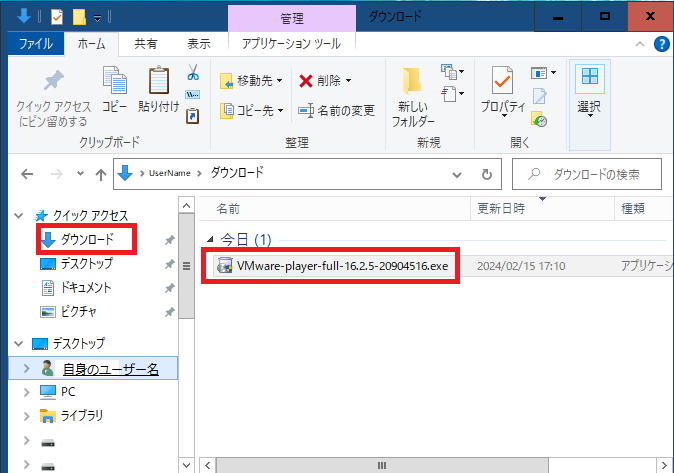Expand the ライブラリ tree node
Viewport: 674px width, 473px height.
coord(27,416)
